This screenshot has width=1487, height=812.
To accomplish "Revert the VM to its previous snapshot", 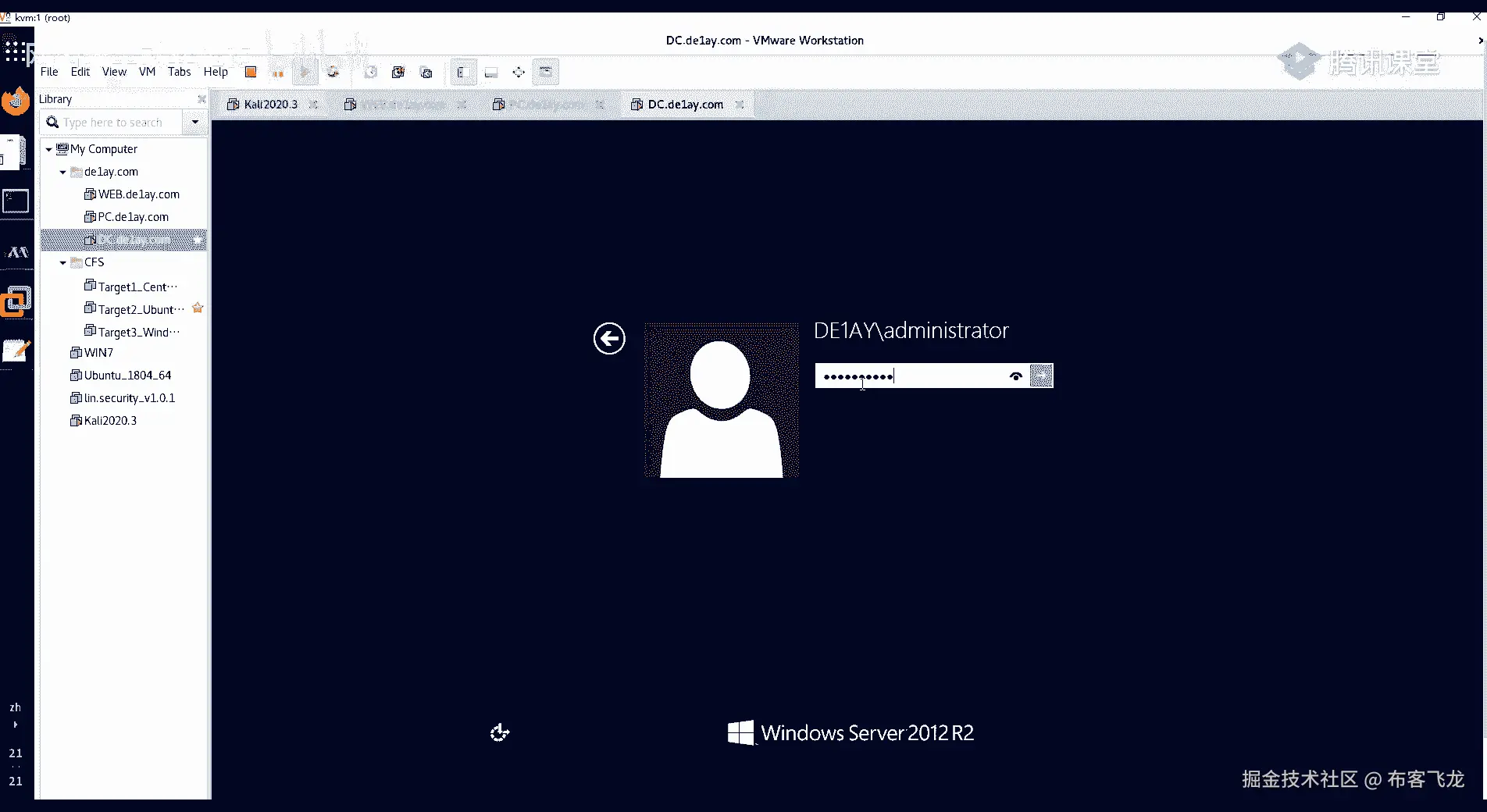I will [398, 73].
